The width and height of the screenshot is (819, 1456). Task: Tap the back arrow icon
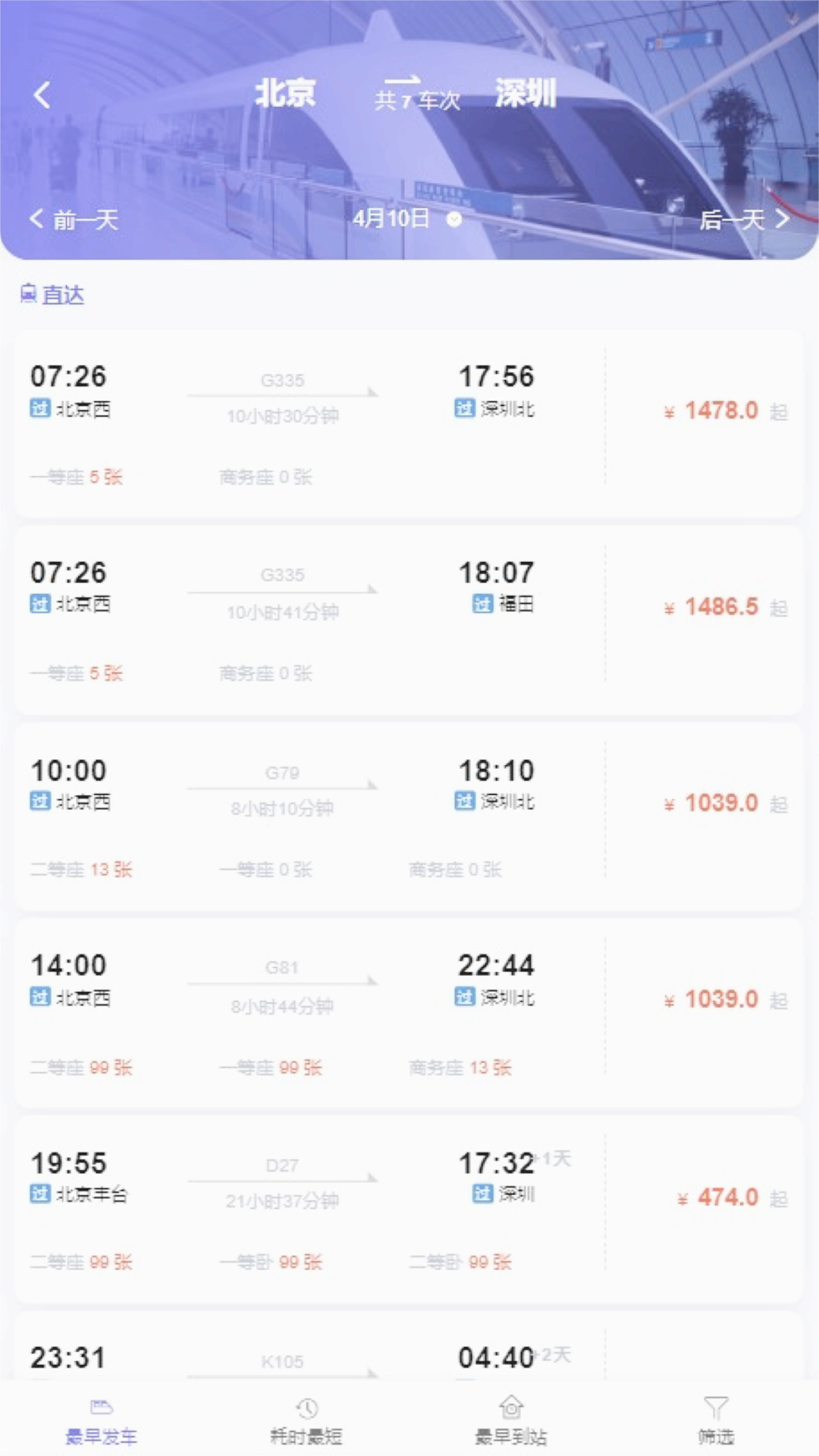[42, 95]
